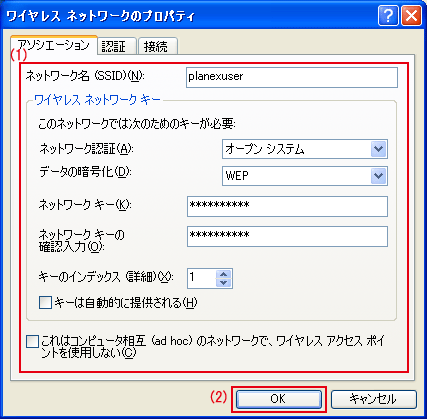The height and width of the screenshot is (419, 428).
Task: Select the アソシエーション tab
Action: pyautogui.click(x=54, y=45)
